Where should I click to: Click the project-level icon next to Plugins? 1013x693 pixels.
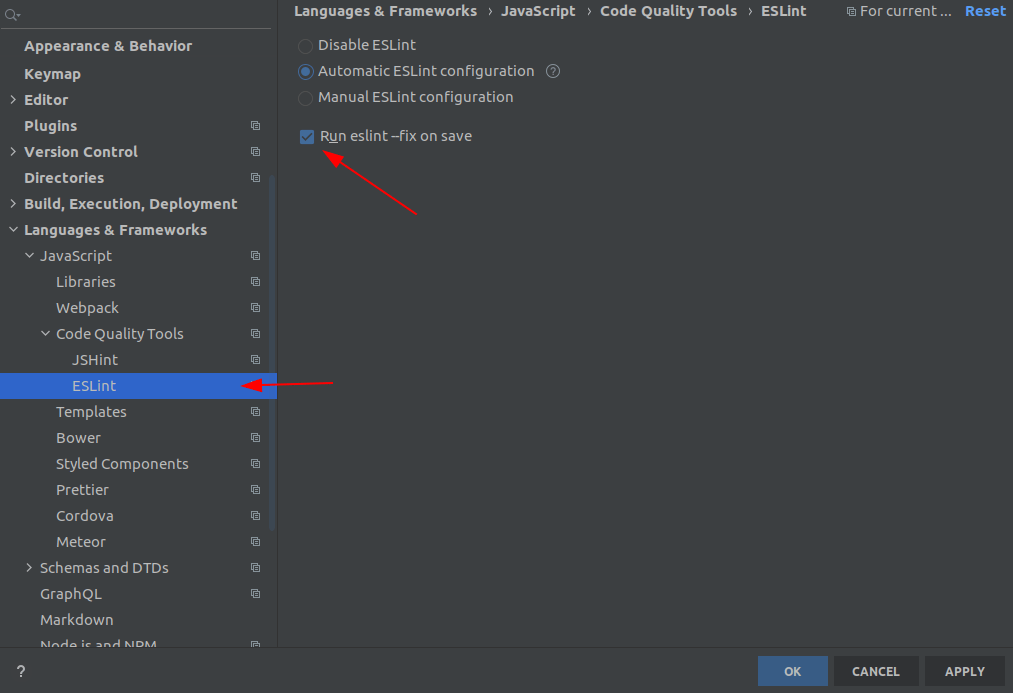coord(255,126)
